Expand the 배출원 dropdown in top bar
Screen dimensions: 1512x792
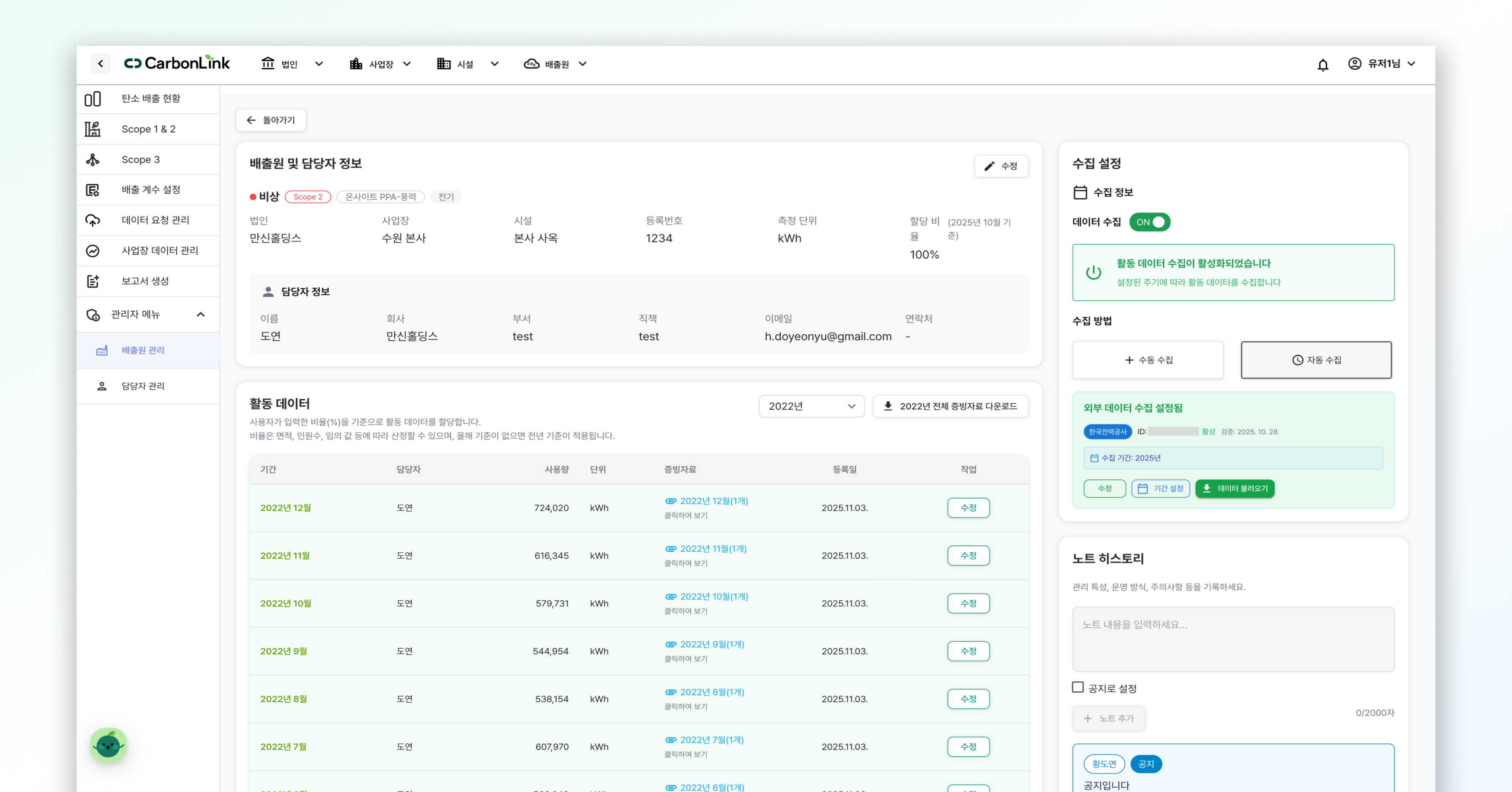click(x=582, y=63)
